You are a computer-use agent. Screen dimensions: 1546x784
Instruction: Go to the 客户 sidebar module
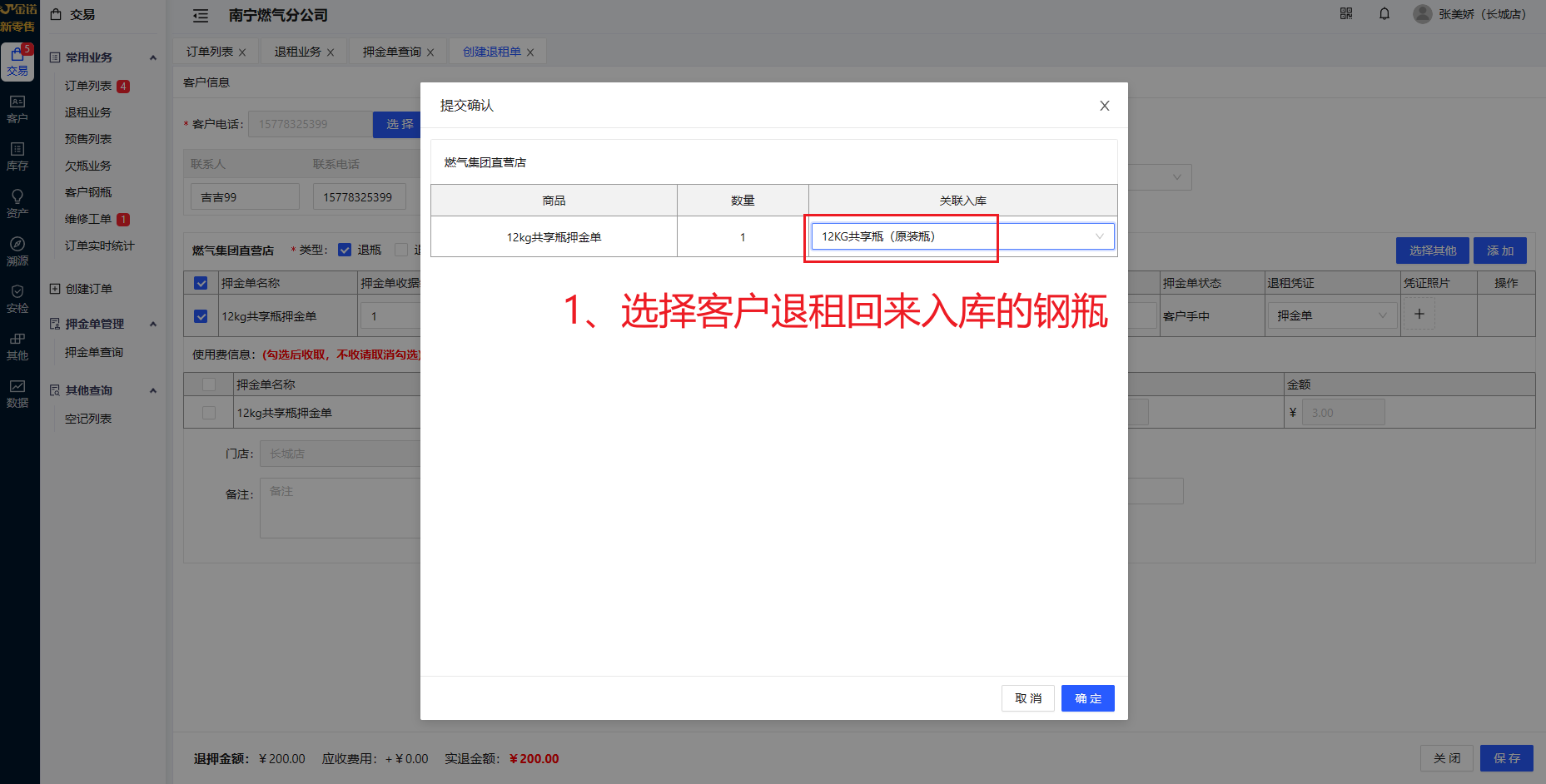[17, 109]
